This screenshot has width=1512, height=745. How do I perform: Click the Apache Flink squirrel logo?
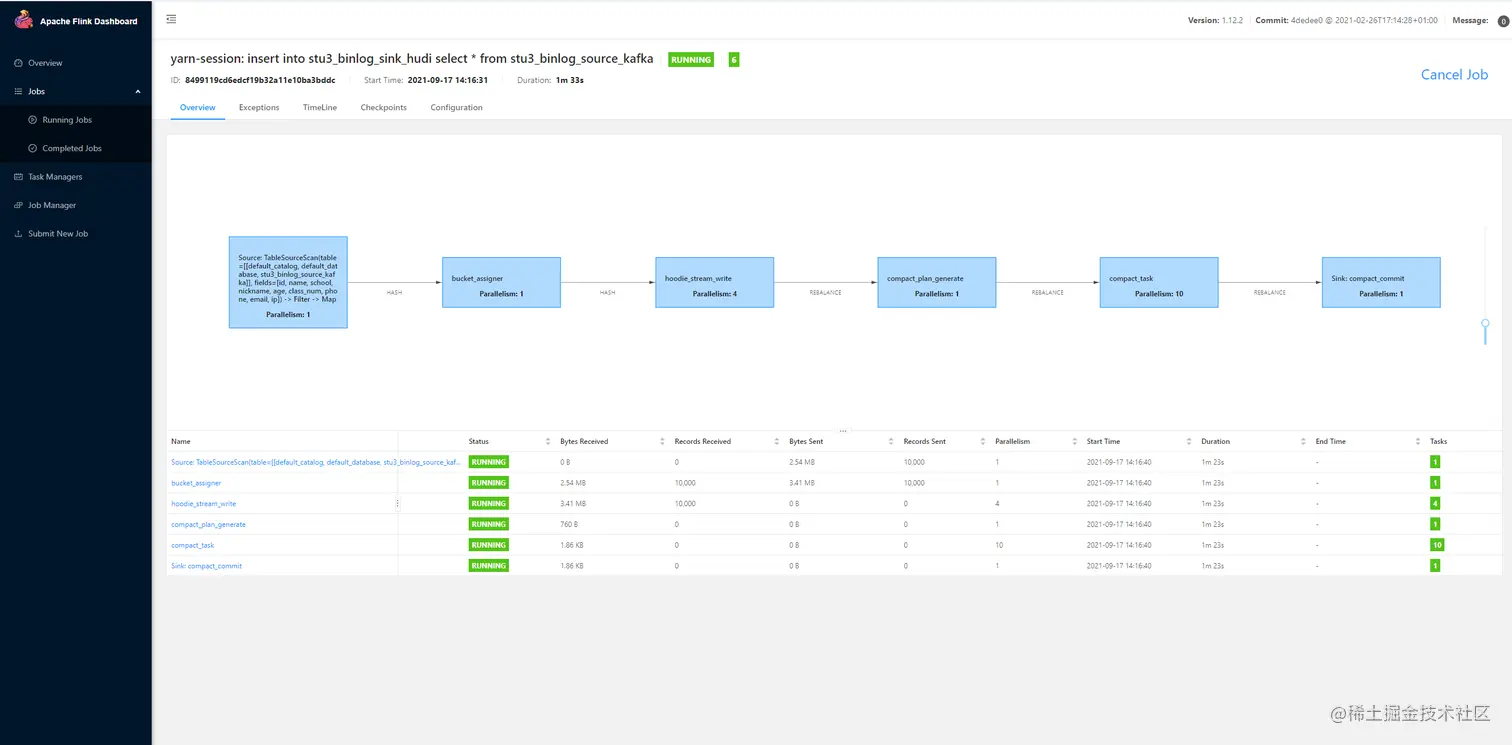24,20
